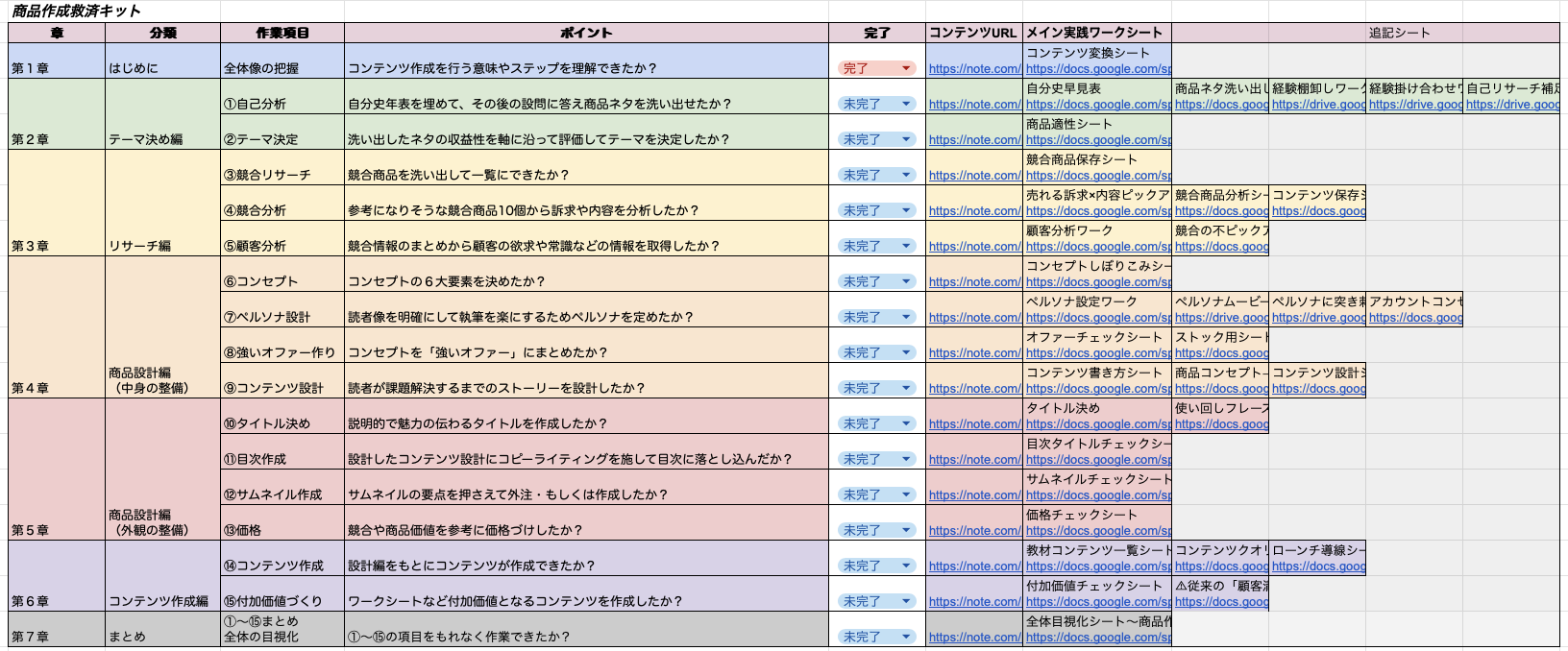Image resolution: width=1568 pixels, height=651 pixels.
Task: Open the 未完了 dropdown for ⑪目次作成
Action: coord(876,459)
